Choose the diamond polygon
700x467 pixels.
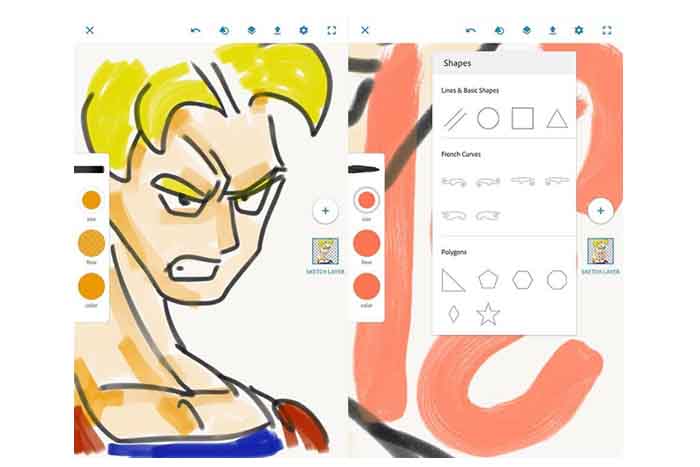point(454,314)
